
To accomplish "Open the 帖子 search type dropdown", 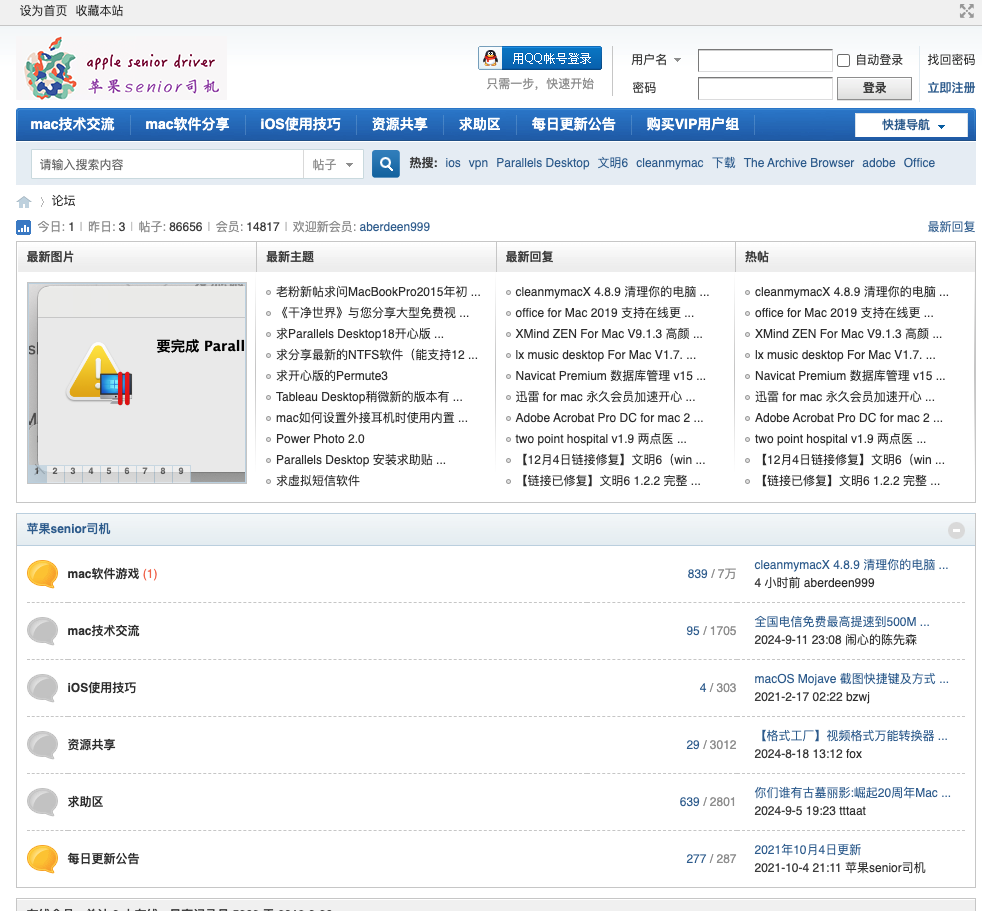I will tap(333, 165).
